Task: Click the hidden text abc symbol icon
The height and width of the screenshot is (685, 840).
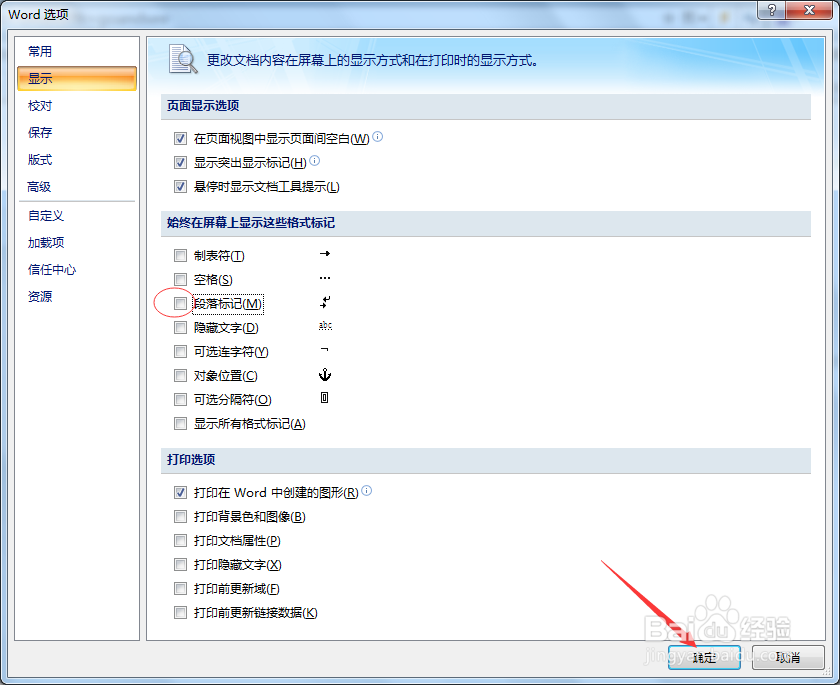Action: (325, 326)
